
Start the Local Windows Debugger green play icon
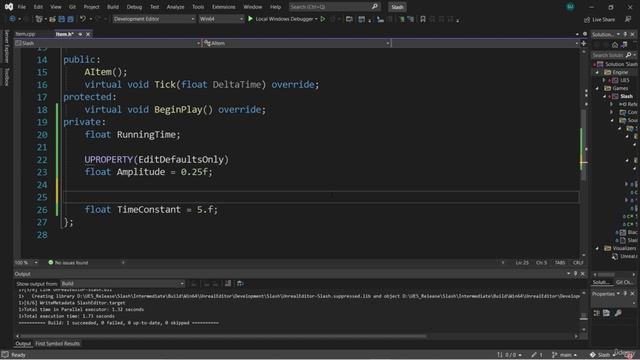(x=251, y=19)
